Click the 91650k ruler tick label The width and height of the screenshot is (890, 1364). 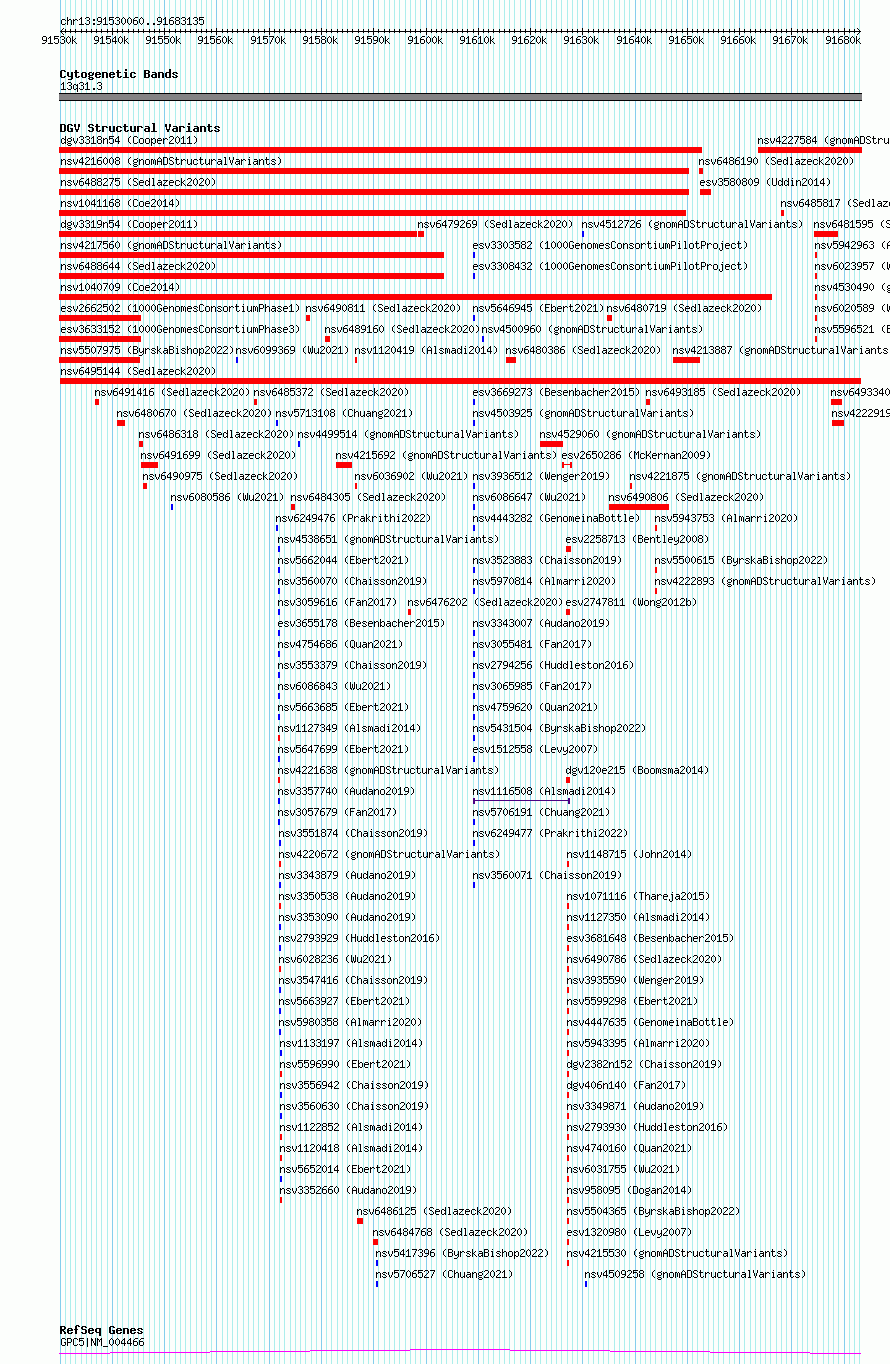(686, 40)
